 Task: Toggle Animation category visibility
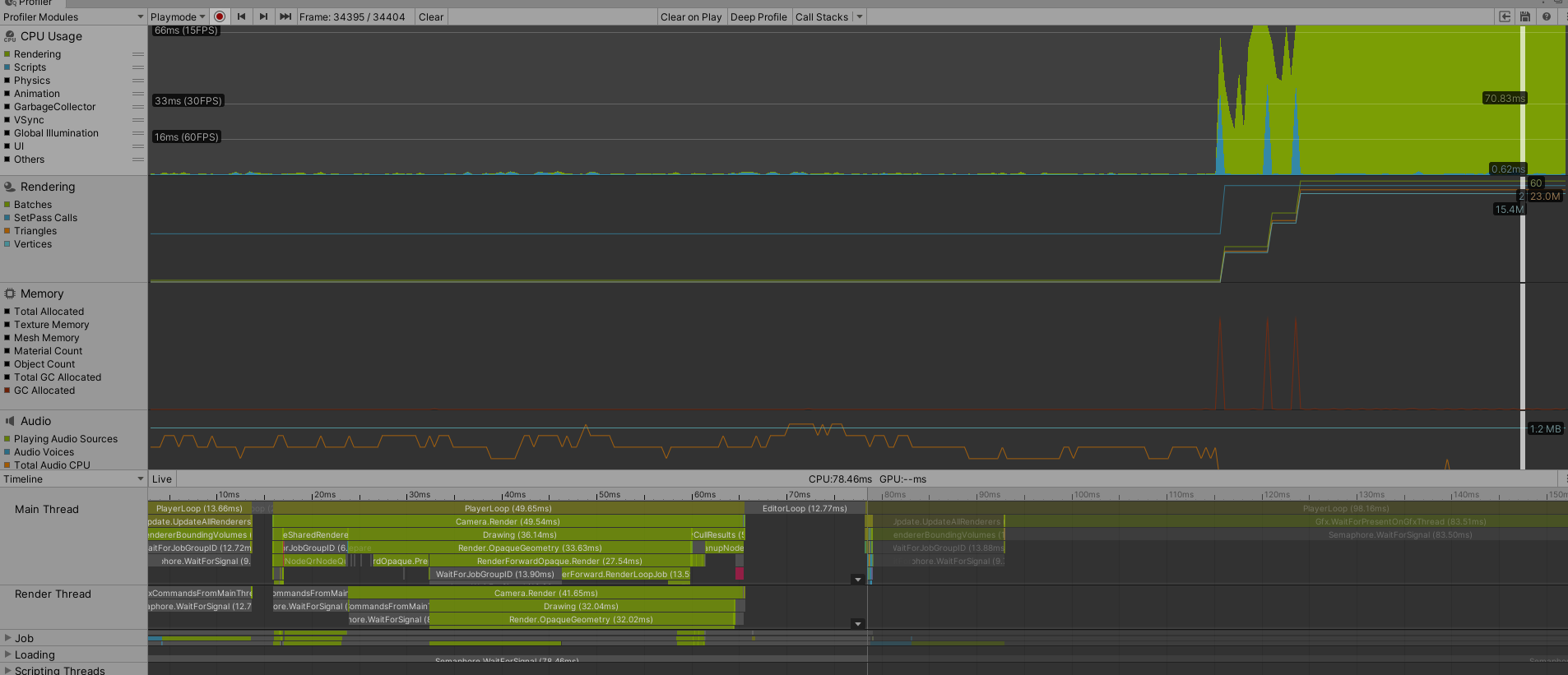(x=7, y=94)
